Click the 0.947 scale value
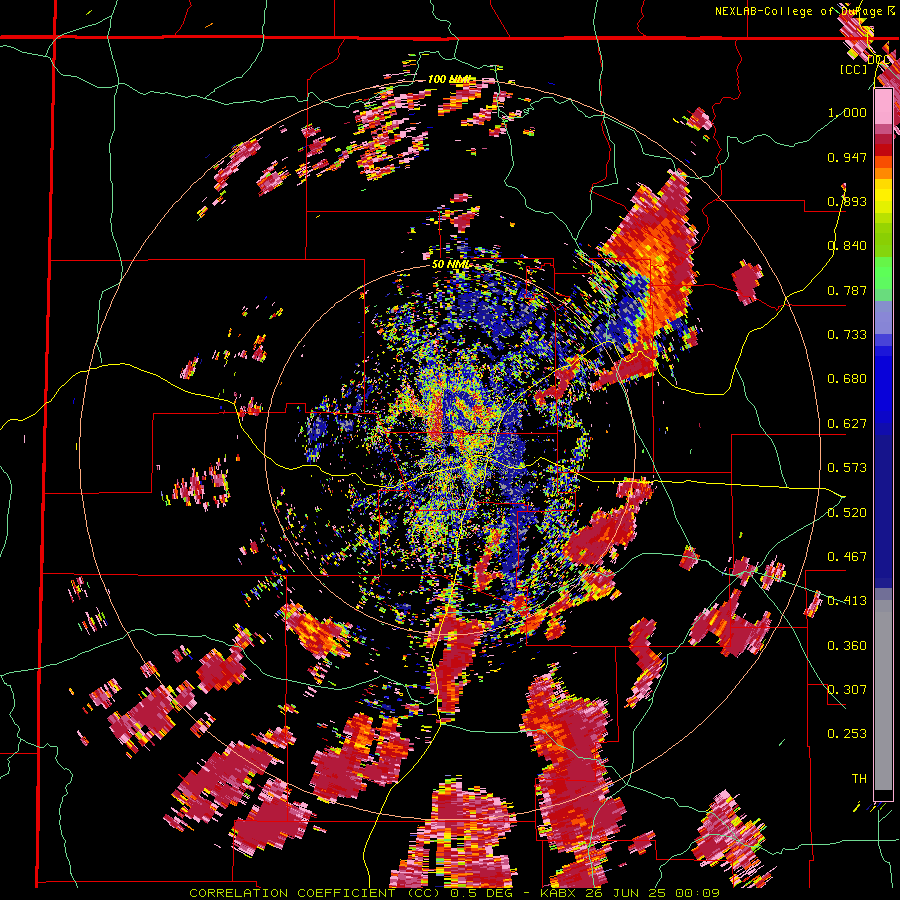The image size is (900, 900). pyautogui.click(x=847, y=157)
